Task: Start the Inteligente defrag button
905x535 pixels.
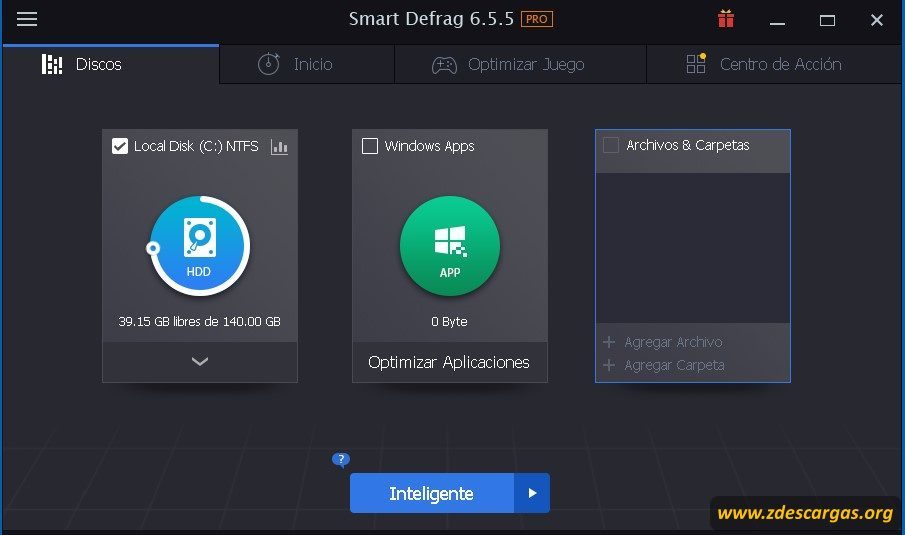Action: 432,493
